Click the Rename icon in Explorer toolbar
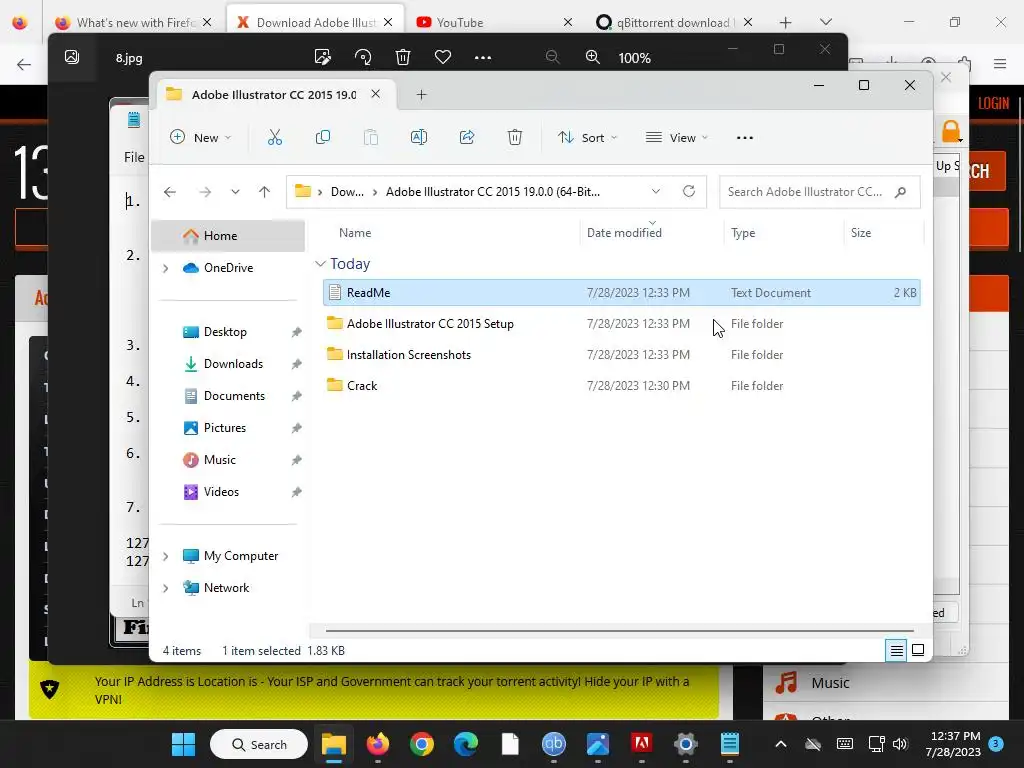This screenshot has width=1024, height=768. tap(419, 138)
